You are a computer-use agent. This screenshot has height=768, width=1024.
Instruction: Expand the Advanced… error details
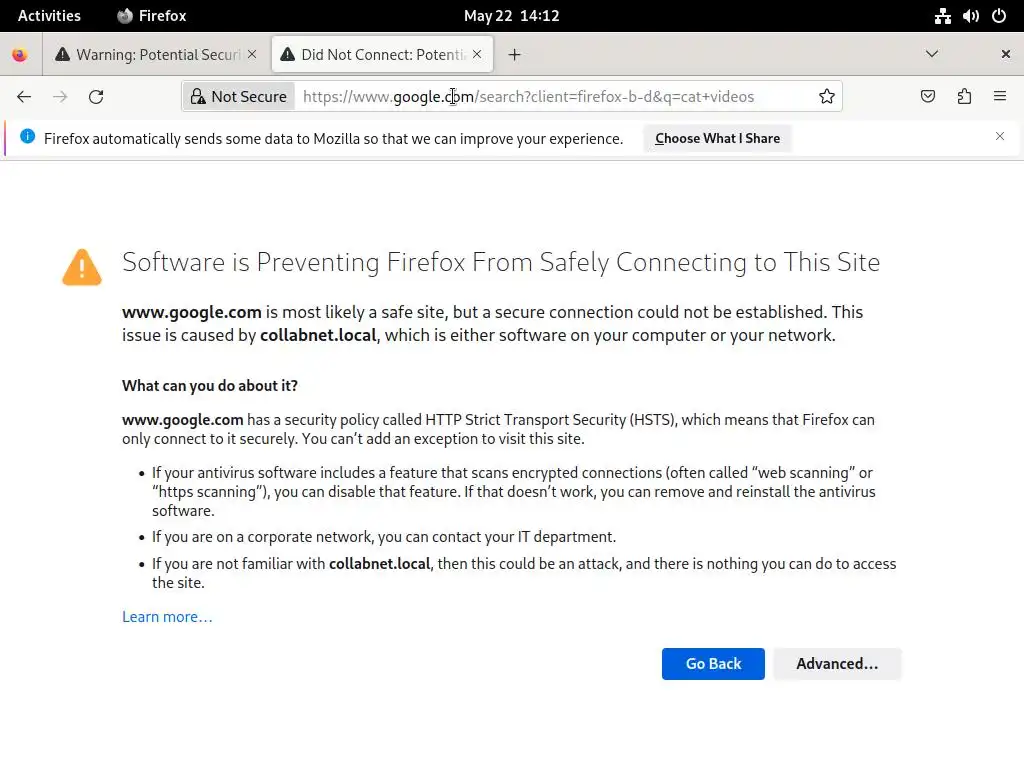tap(837, 664)
